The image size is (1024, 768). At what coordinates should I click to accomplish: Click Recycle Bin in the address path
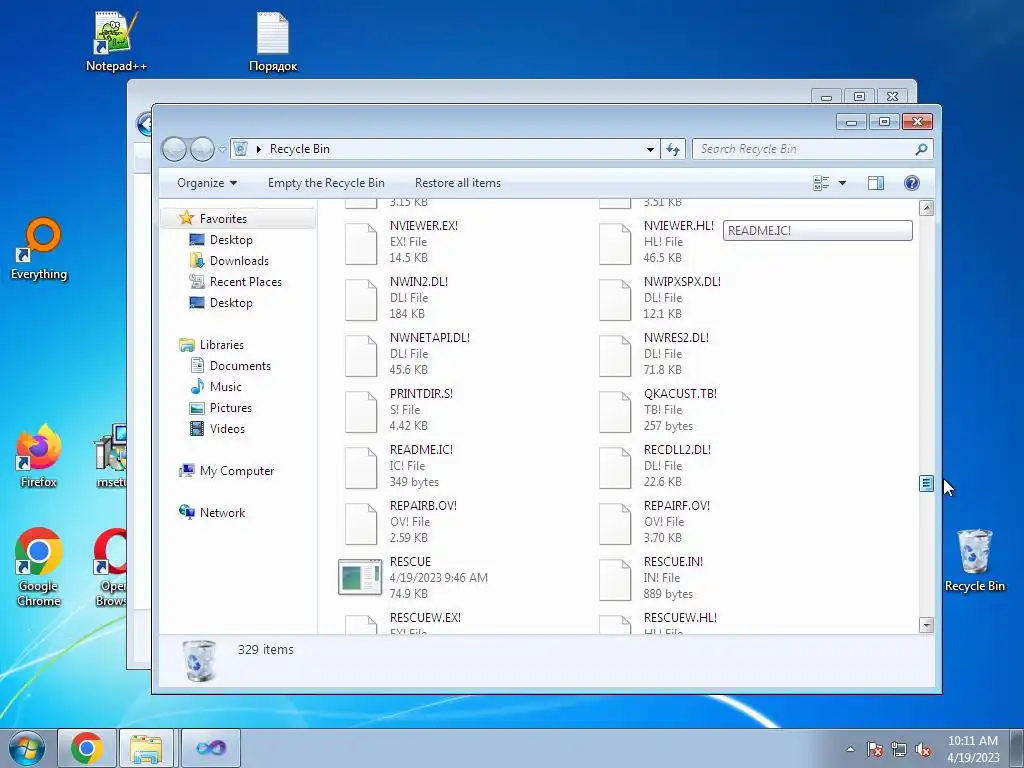tap(300, 149)
